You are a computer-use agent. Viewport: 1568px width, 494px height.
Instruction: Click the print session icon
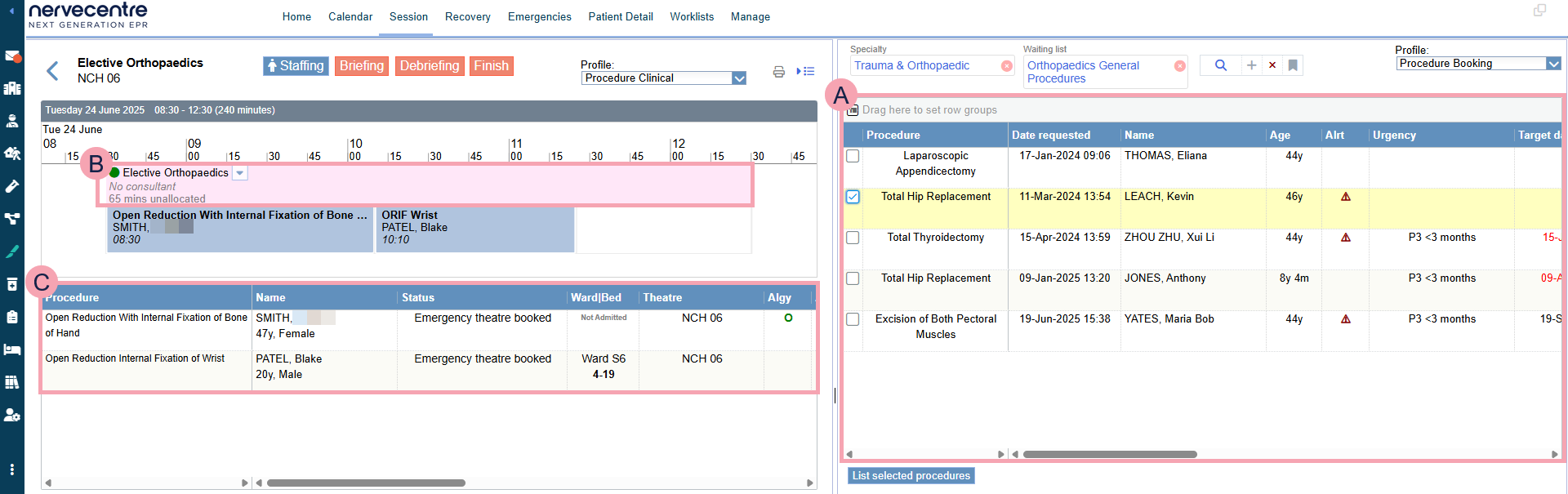click(x=778, y=72)
